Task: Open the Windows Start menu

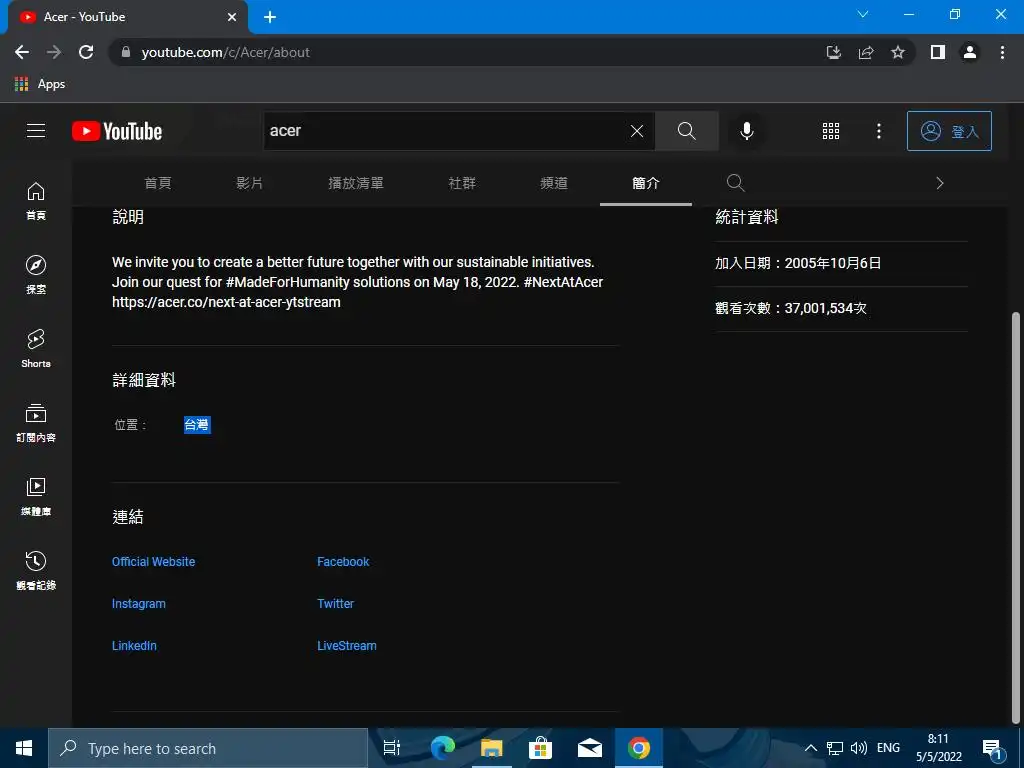Action: tap(24, 748)
